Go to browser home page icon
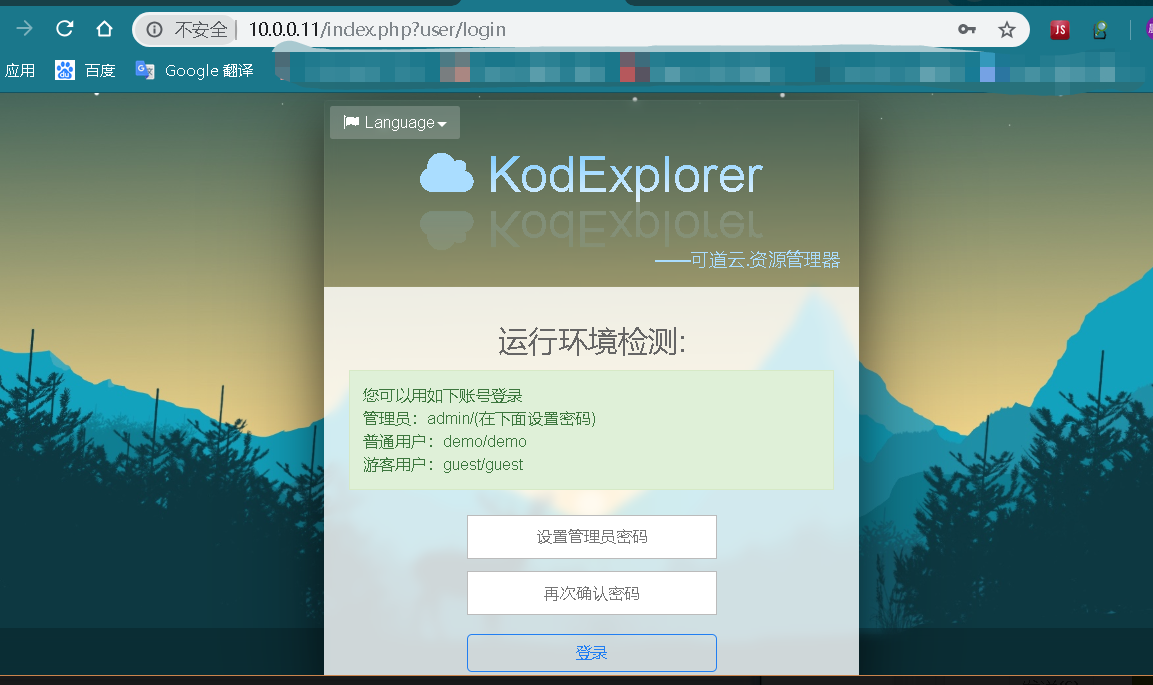The height and width of the screenshot is (685, 1153). pos(104,29)
